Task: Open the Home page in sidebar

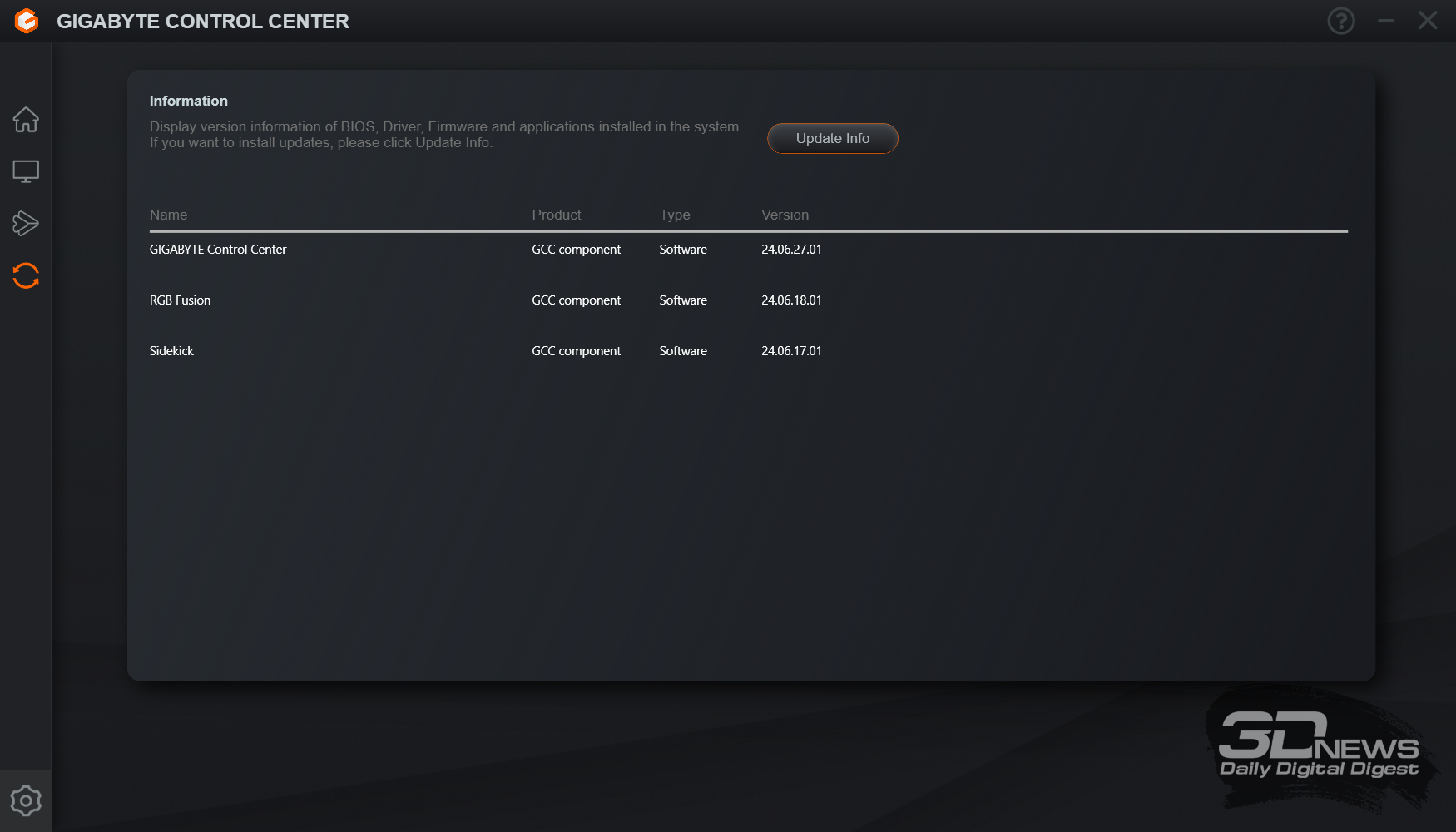Action: point(26,120)
